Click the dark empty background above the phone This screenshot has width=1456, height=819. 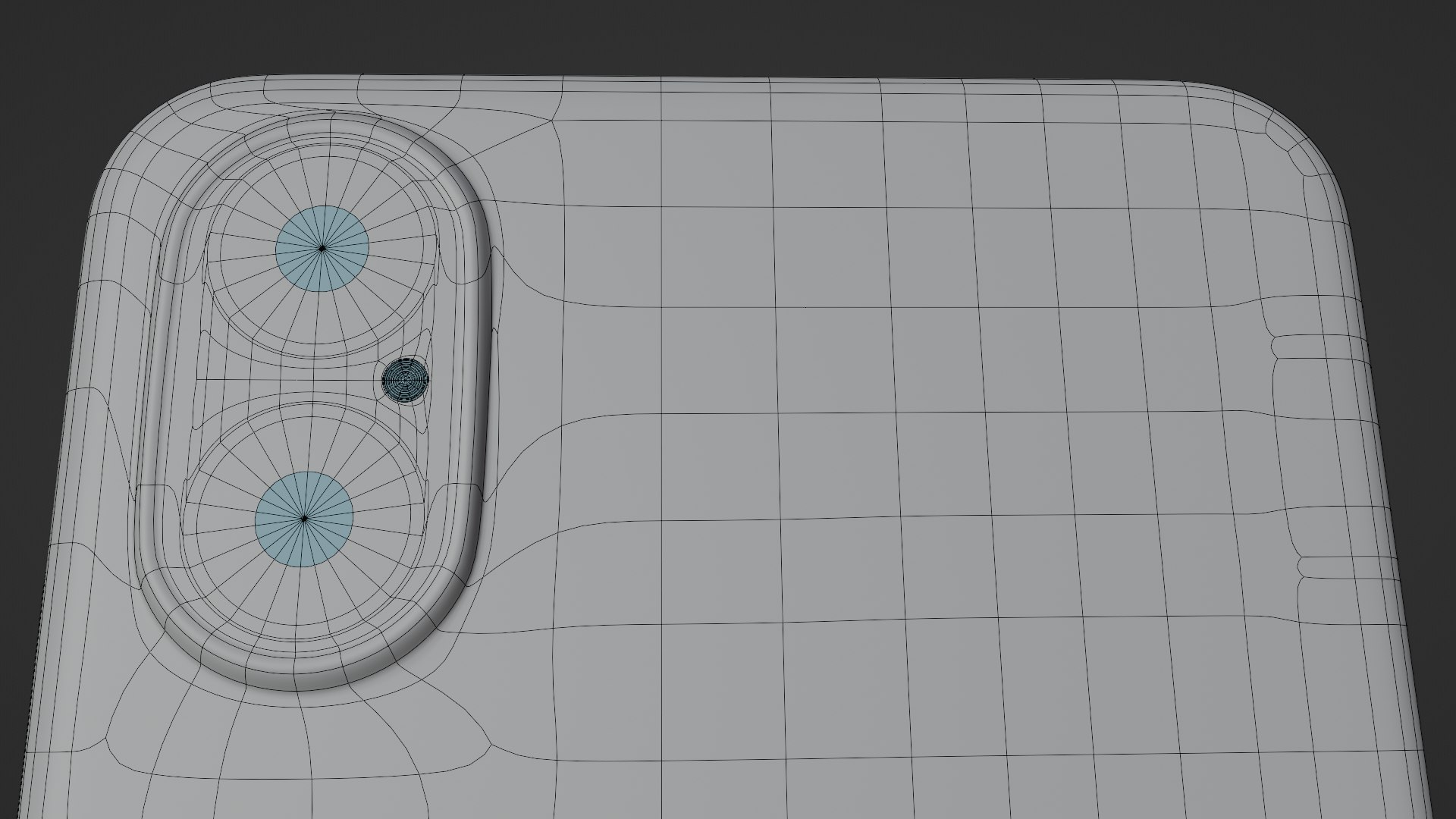coord(728,34)
